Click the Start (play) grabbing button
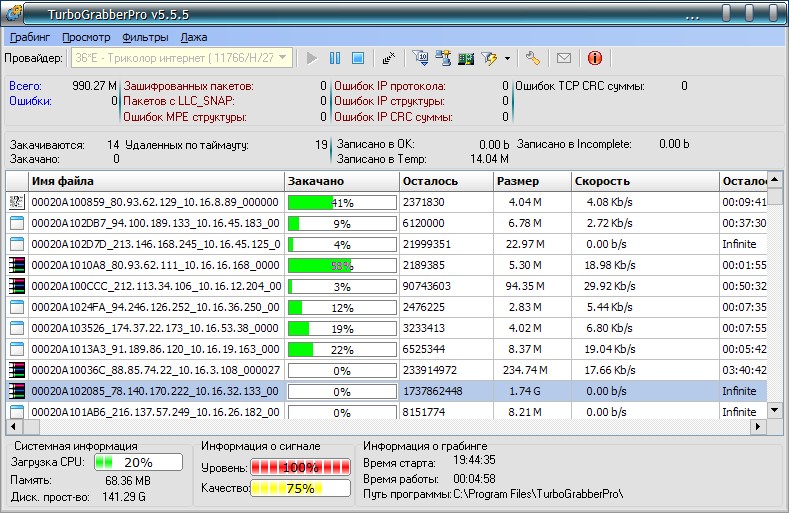The height and width of the screenshot is (513, 789). pos(312,58)
